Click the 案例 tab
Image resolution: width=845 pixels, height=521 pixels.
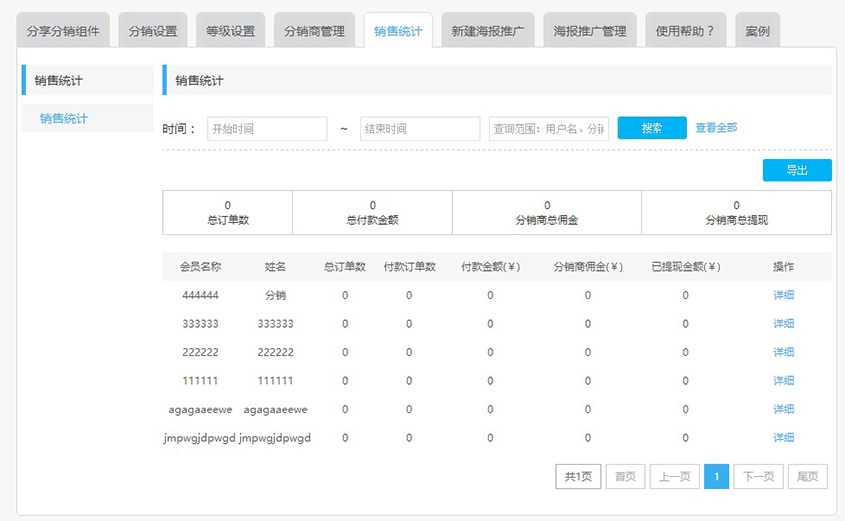pos(757,31)
